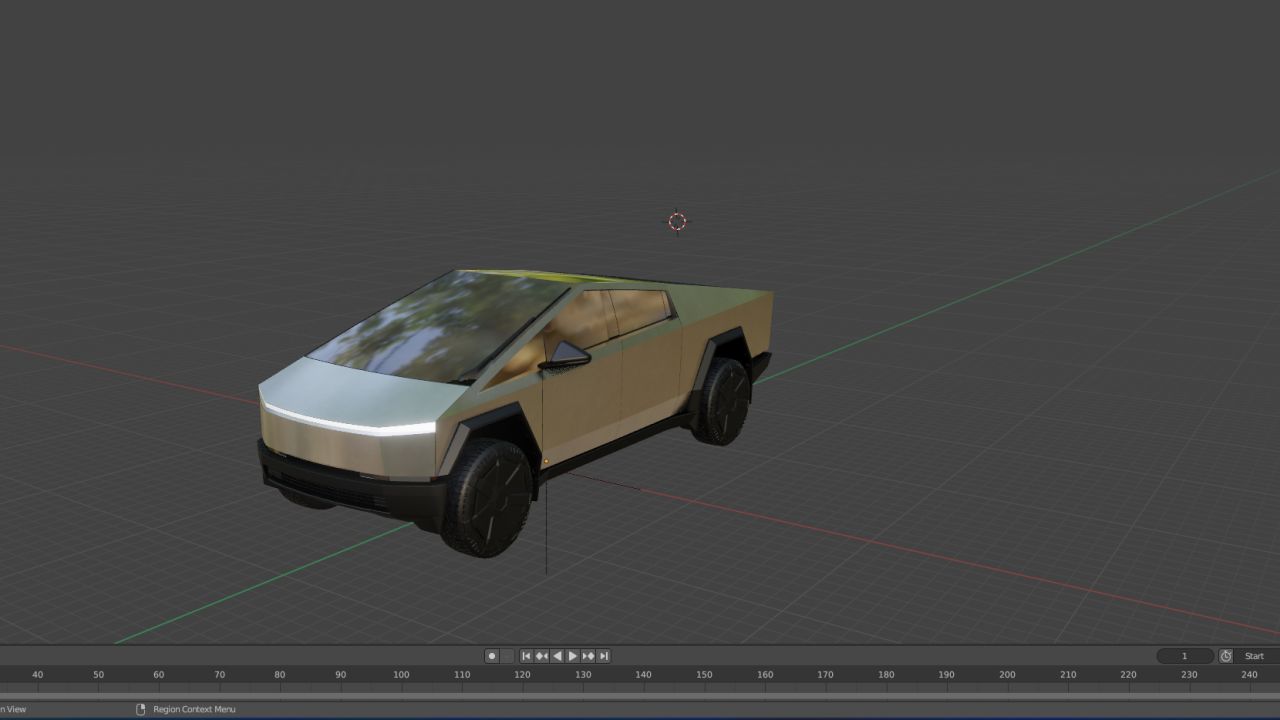Select the truck's side mirror
The width and height of the screenshot is (1280, 720).
point(566,357)
